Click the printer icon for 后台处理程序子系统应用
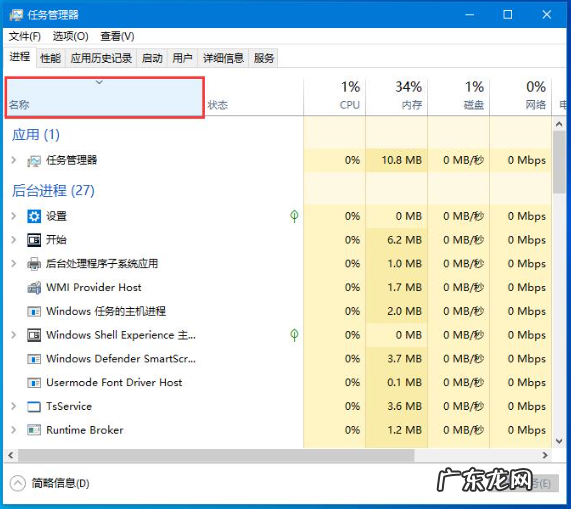The width and height of the screenshot is (571, 509). pyautogui.click(x=34, y=264)
